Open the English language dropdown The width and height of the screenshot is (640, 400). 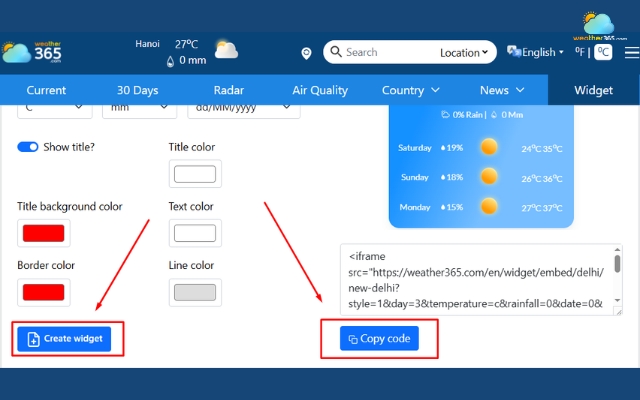543,52
